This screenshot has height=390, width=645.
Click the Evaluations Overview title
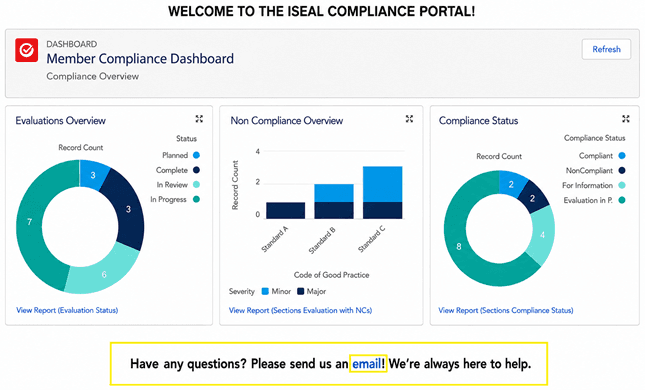pyautogui.click(x=60, y=121)
